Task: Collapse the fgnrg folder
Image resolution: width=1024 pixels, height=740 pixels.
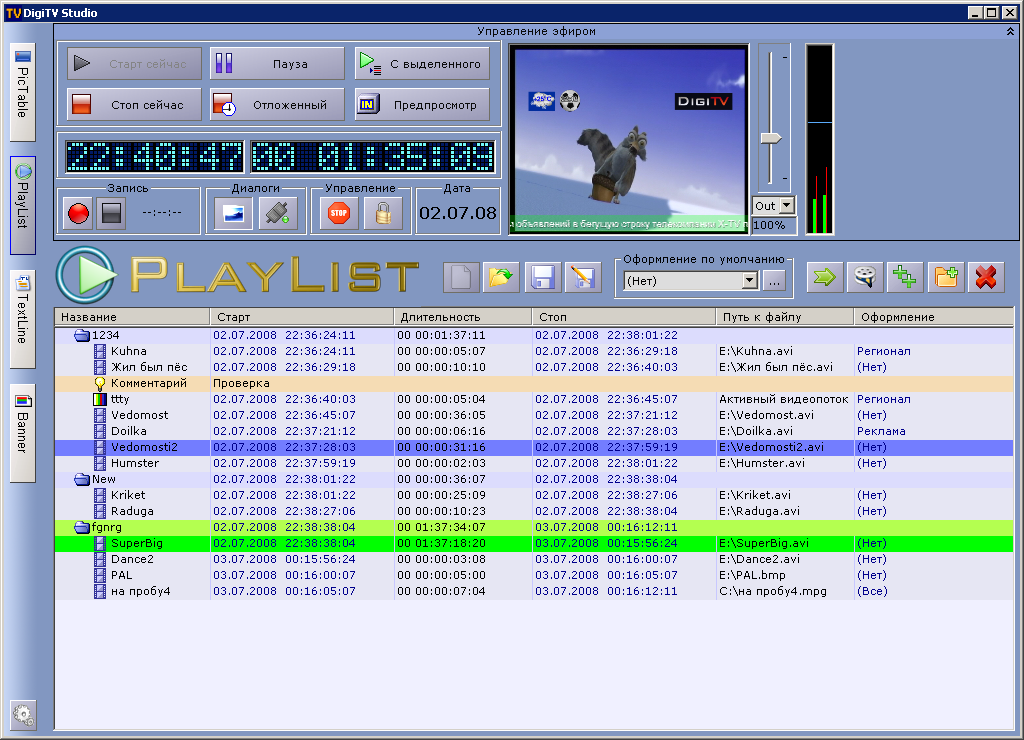Action: (82, 528)
